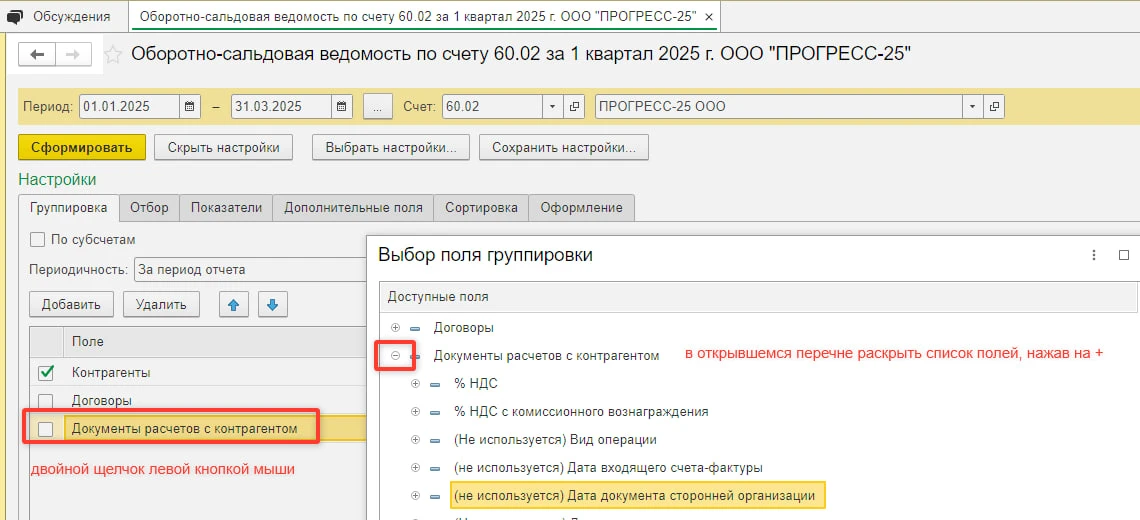The height and width of the screenshot is (520, 1140).
Task: Switch to the Показатели tab
Action: point(226,207)
